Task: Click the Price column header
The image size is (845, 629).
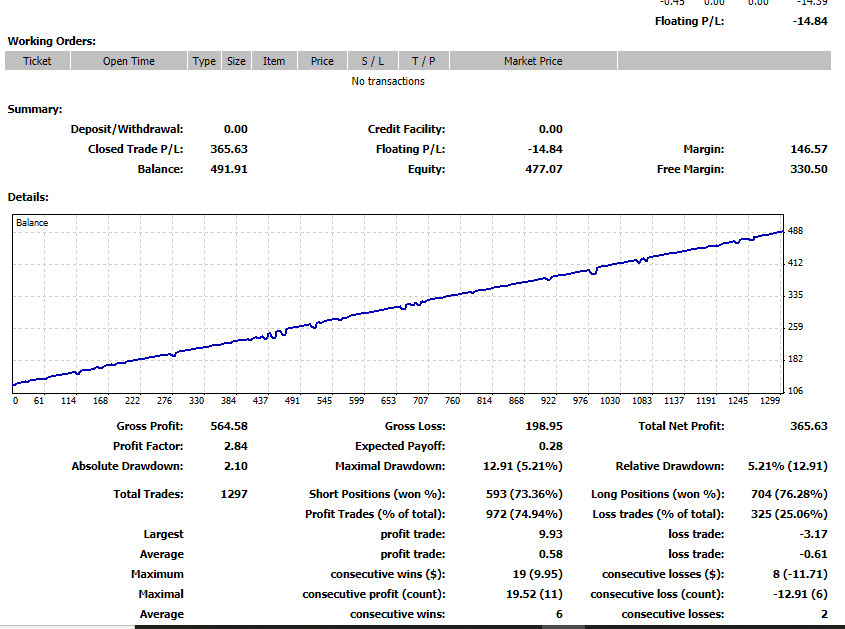Action: coord(322,61)
